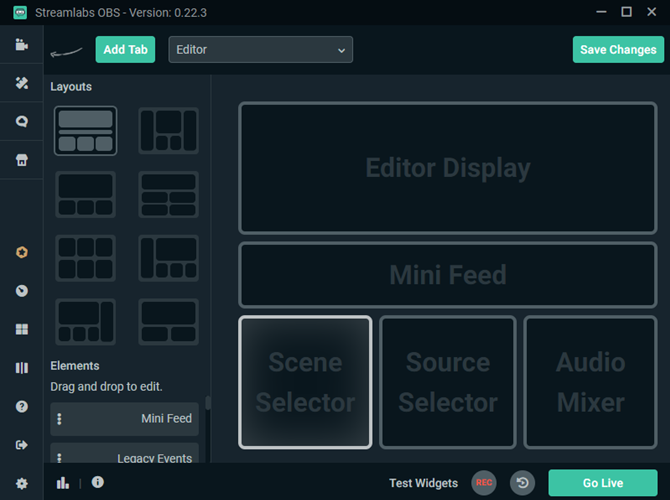Screen dimensions: 670x500
Task: Open the Editor tab dropdown
Action: click(x=261, y=50)
